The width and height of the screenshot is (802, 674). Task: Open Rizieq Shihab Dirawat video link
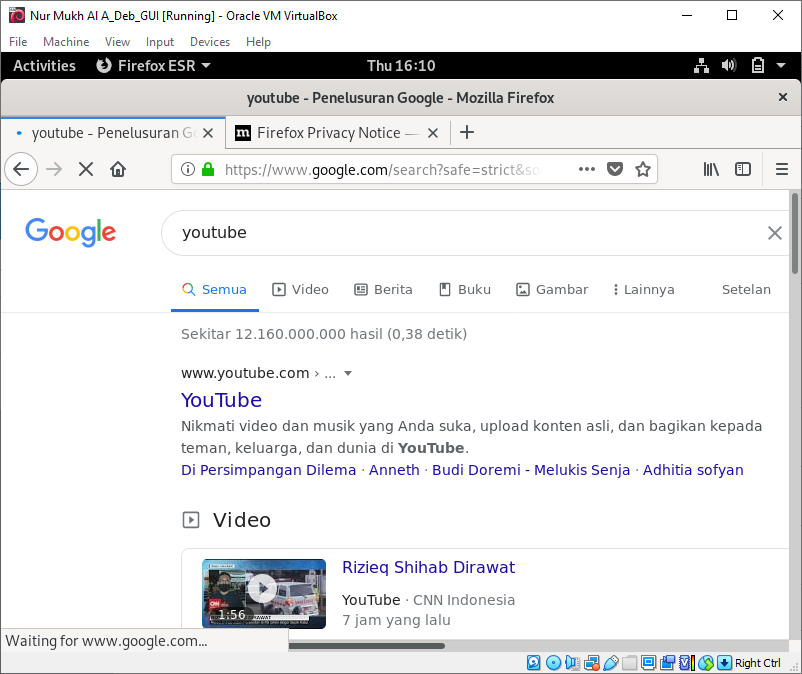click(429, 568)
